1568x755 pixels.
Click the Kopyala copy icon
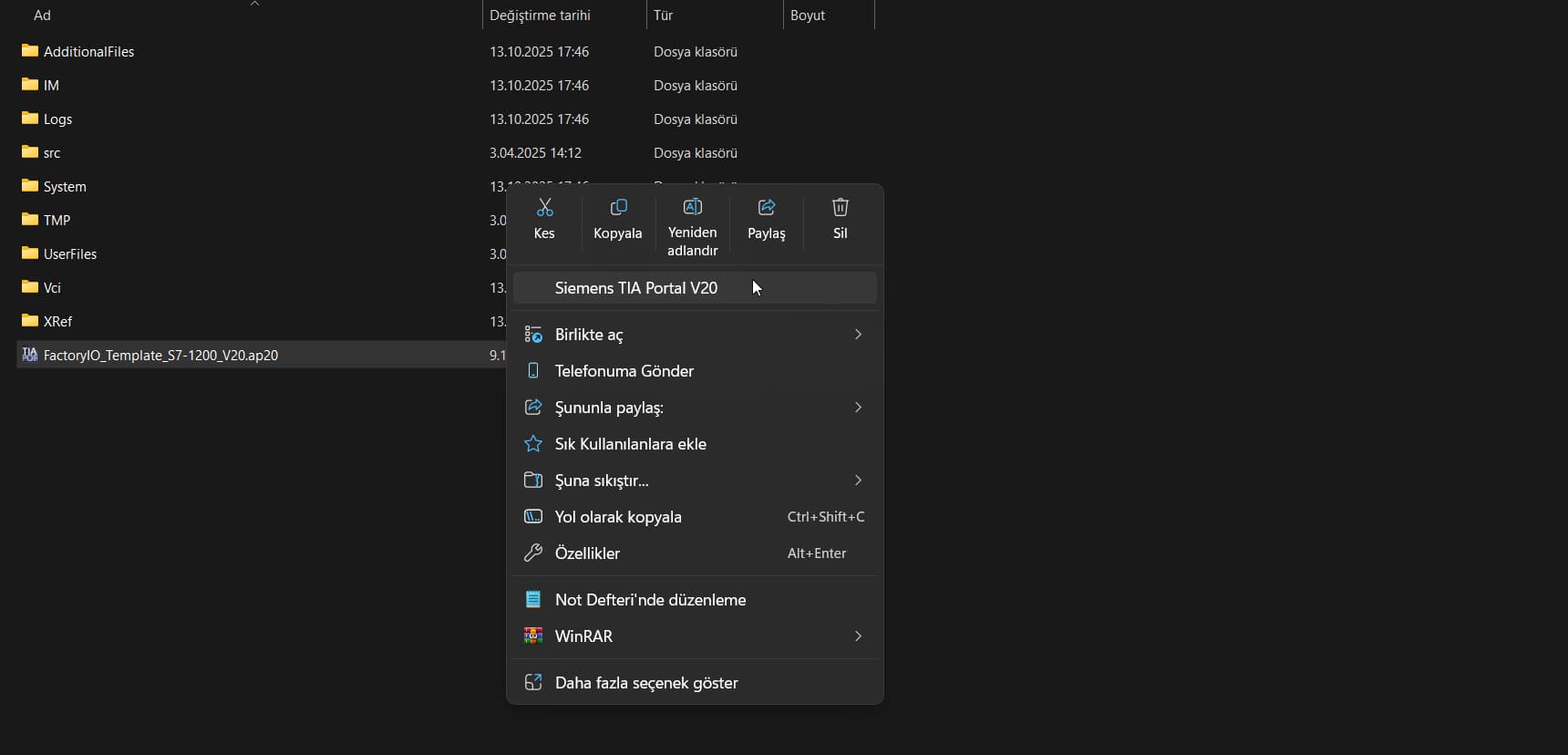click(618, 208)
